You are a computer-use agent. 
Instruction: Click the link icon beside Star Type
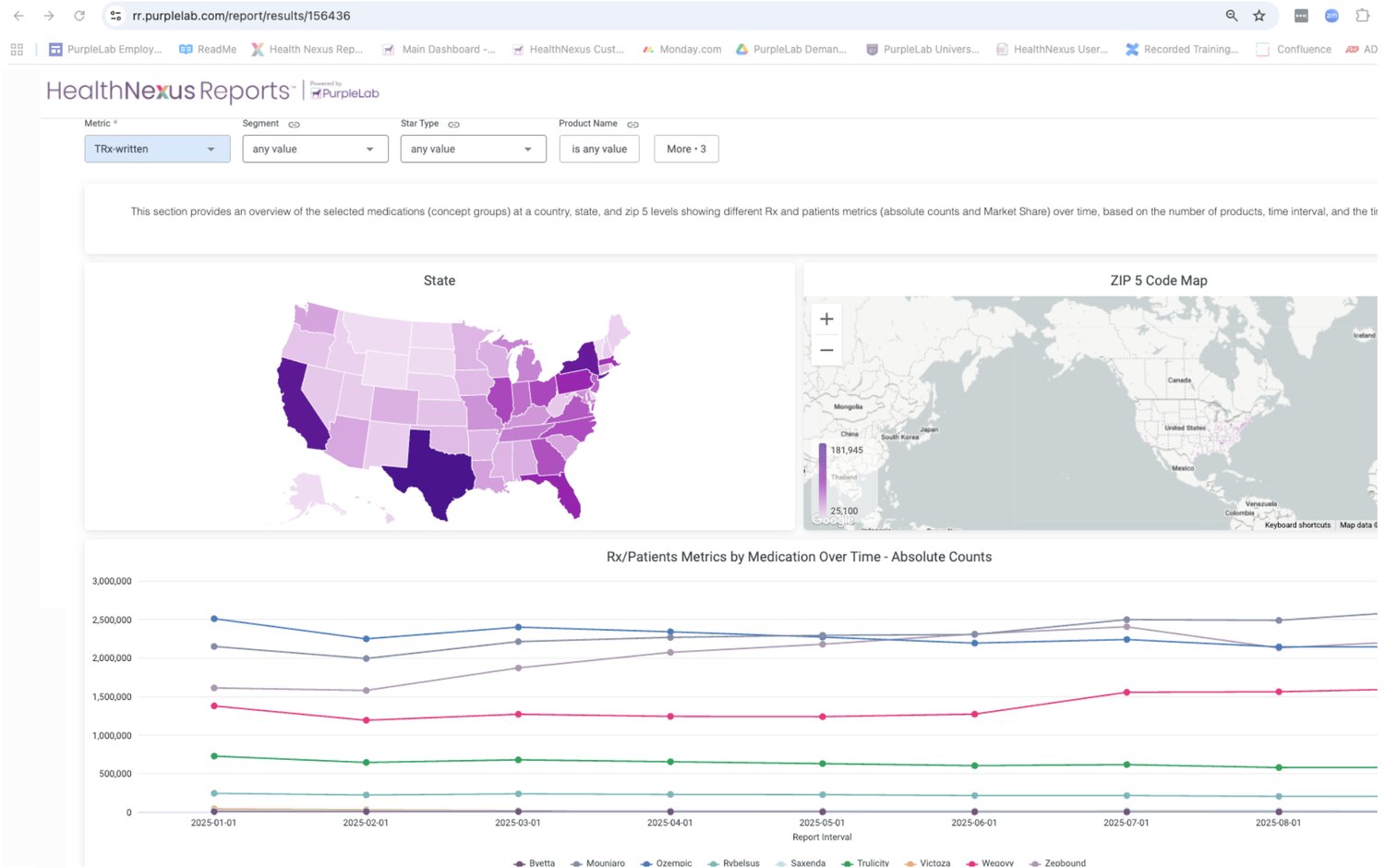tap(453, 125)
